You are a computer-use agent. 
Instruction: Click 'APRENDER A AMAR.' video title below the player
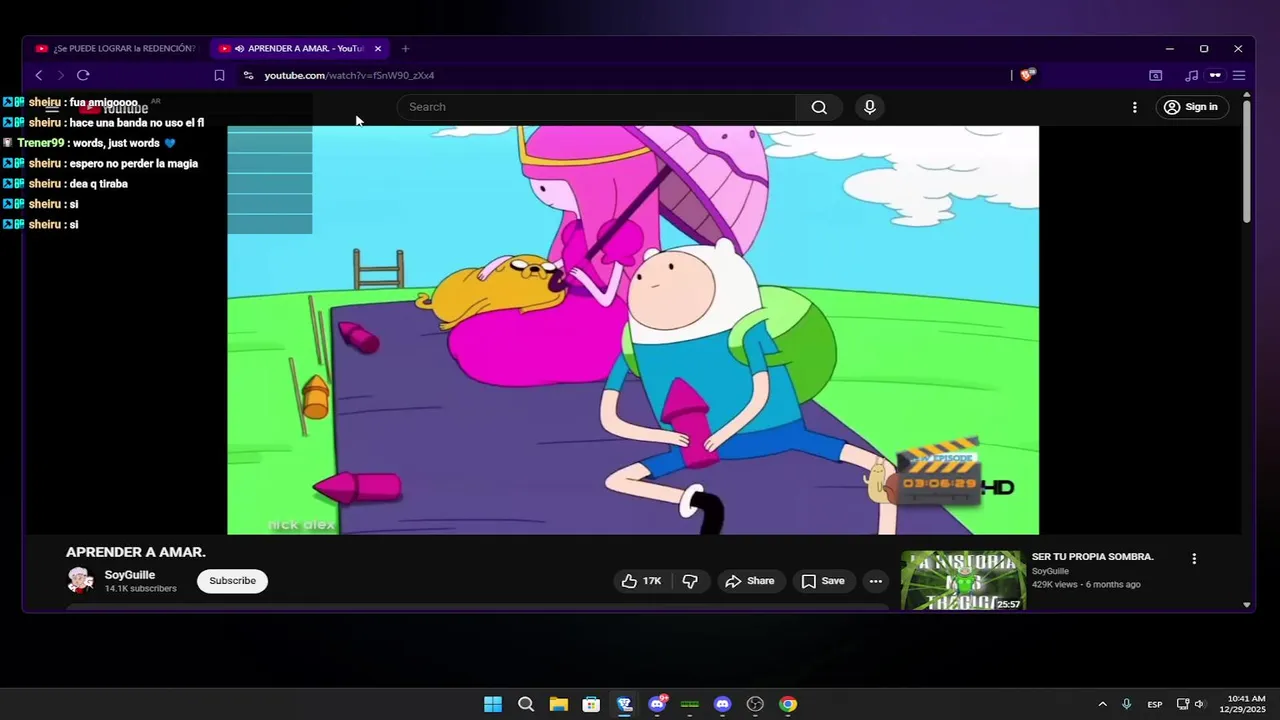pos(136,552)
